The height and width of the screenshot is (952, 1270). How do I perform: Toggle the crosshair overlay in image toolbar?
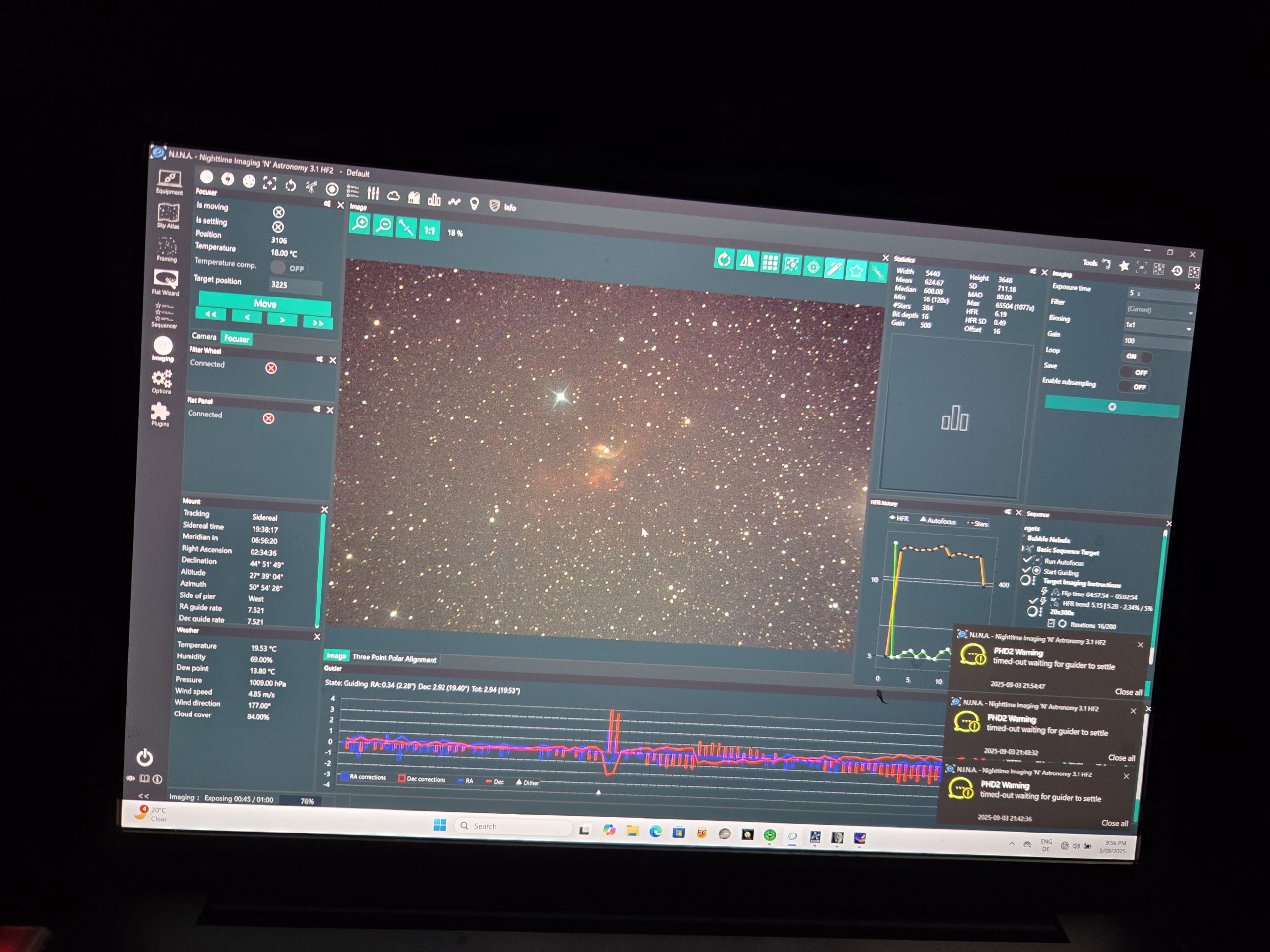[x=813, y=267]
